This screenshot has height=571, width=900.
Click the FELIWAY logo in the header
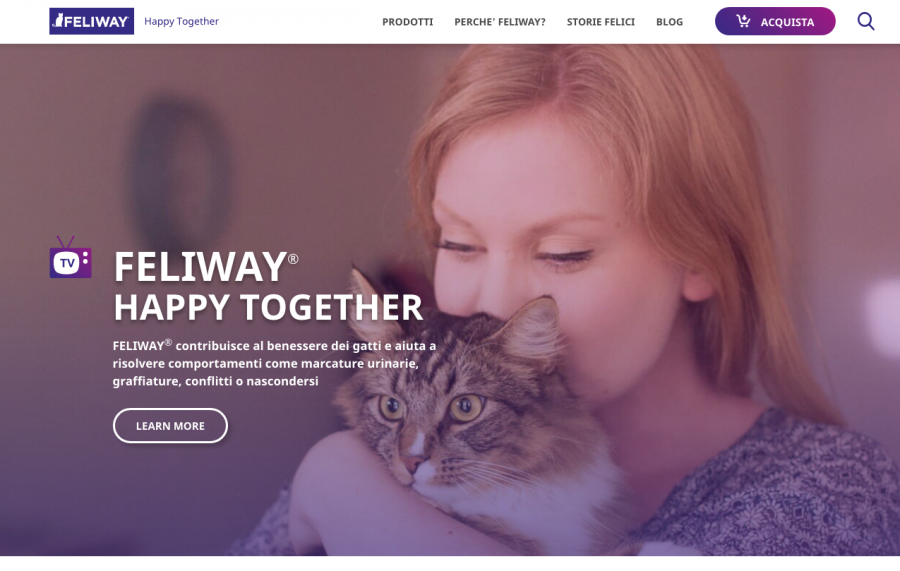tap(91, 21)
